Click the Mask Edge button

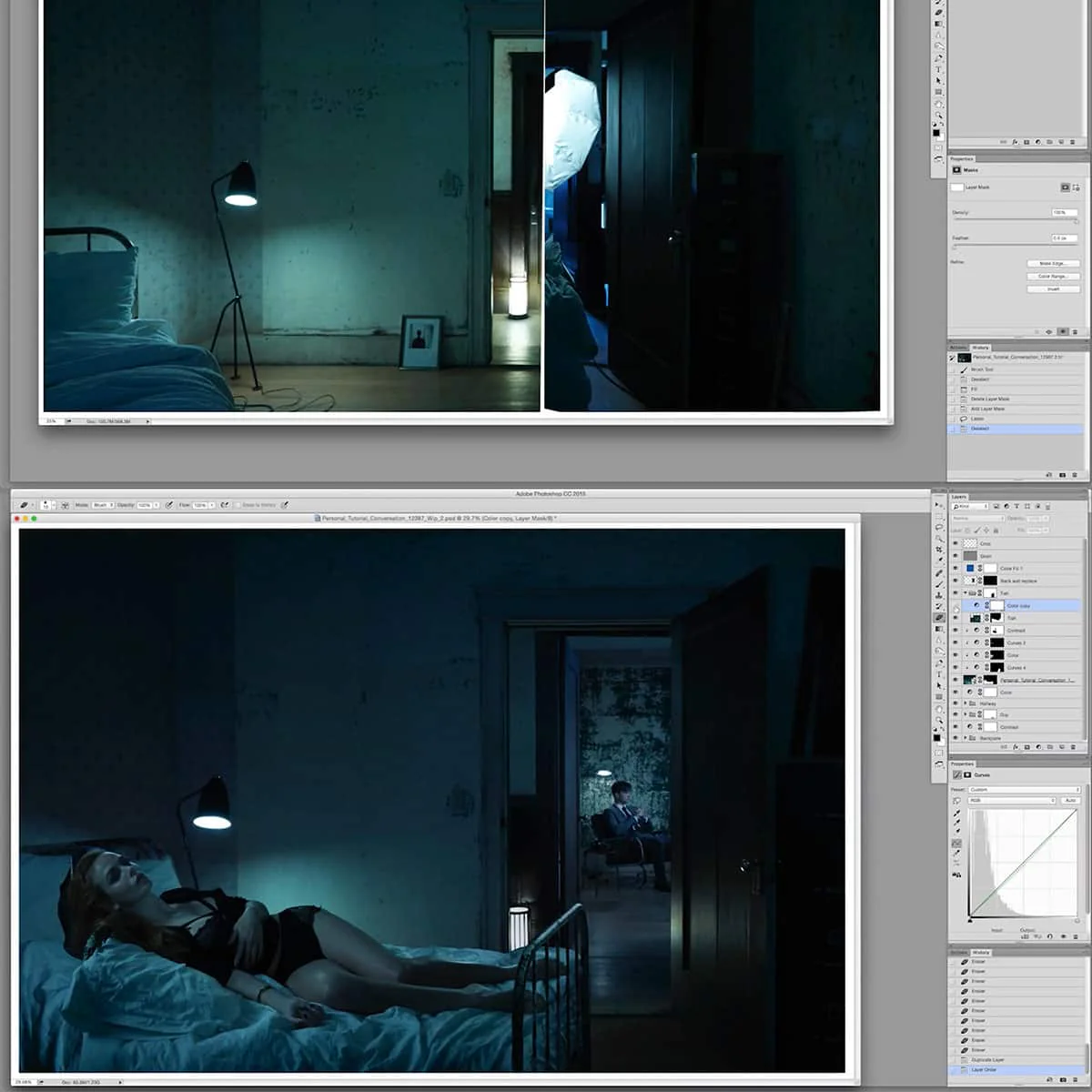(1054, 263)
